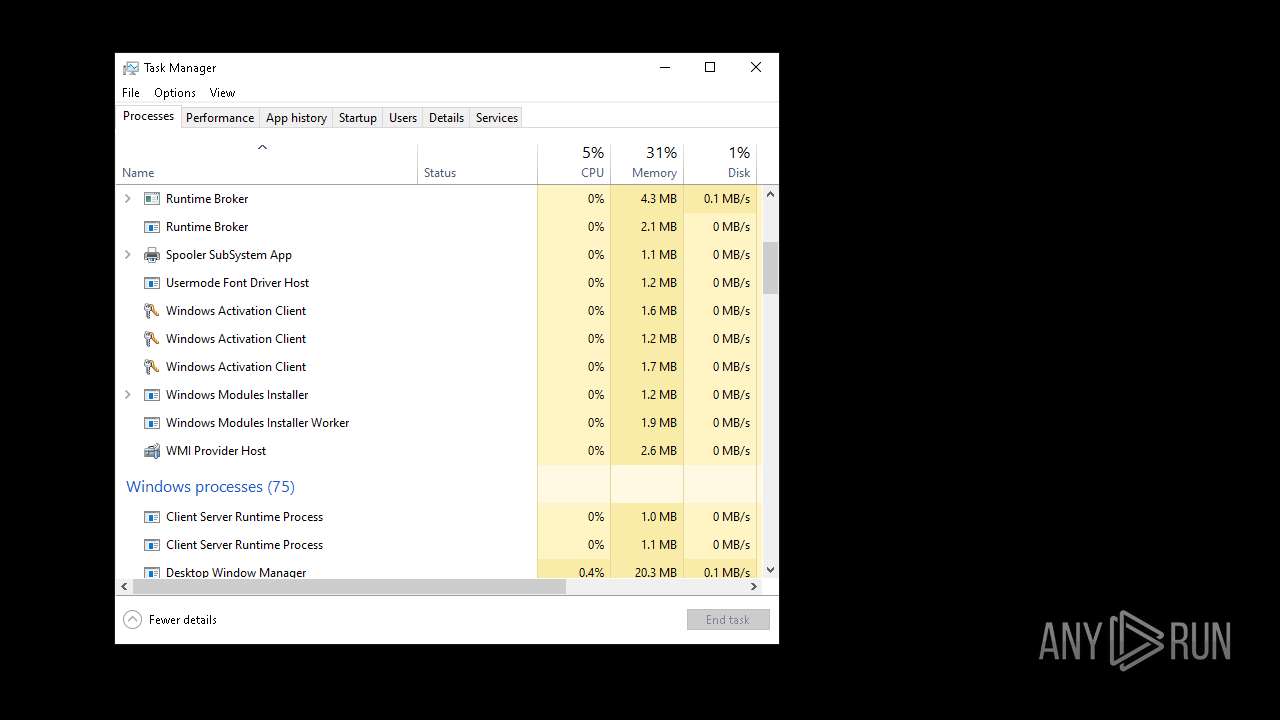This screenshot has width=1280, height=720.
Task: Select the Processes tab
Action: point(148,116)
